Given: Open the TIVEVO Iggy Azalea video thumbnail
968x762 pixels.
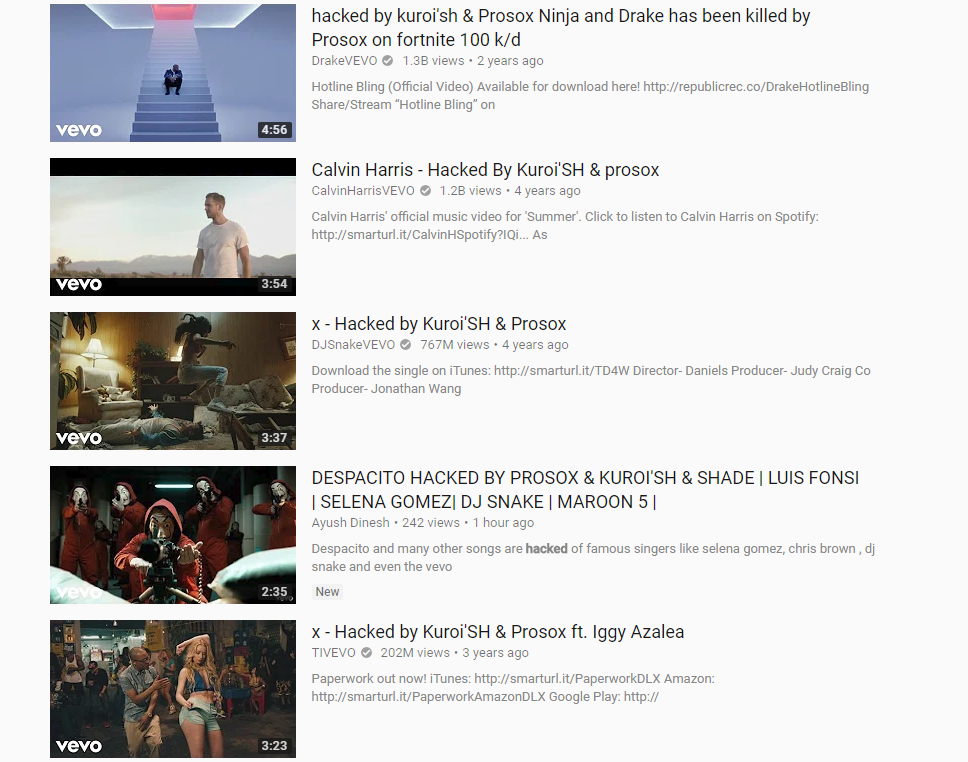Looking at the screenshot, I should [173, 689].
